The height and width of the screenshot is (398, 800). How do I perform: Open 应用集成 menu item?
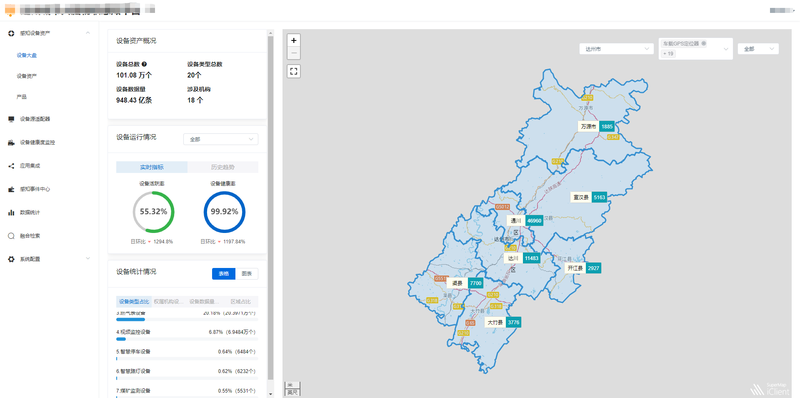click(x=30, y=166)
